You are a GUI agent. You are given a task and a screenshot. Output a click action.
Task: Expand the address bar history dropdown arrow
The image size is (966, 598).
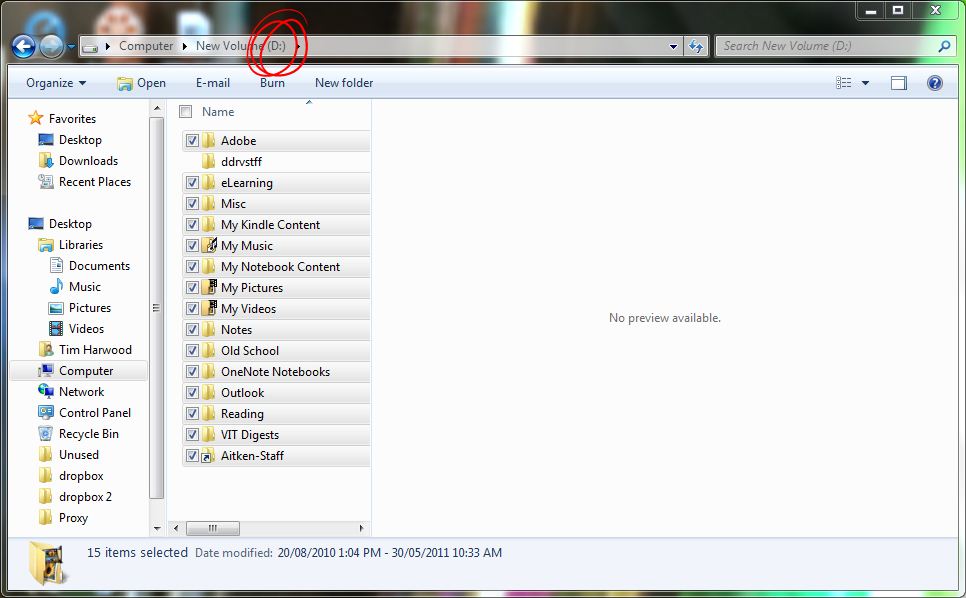(673, 46)
